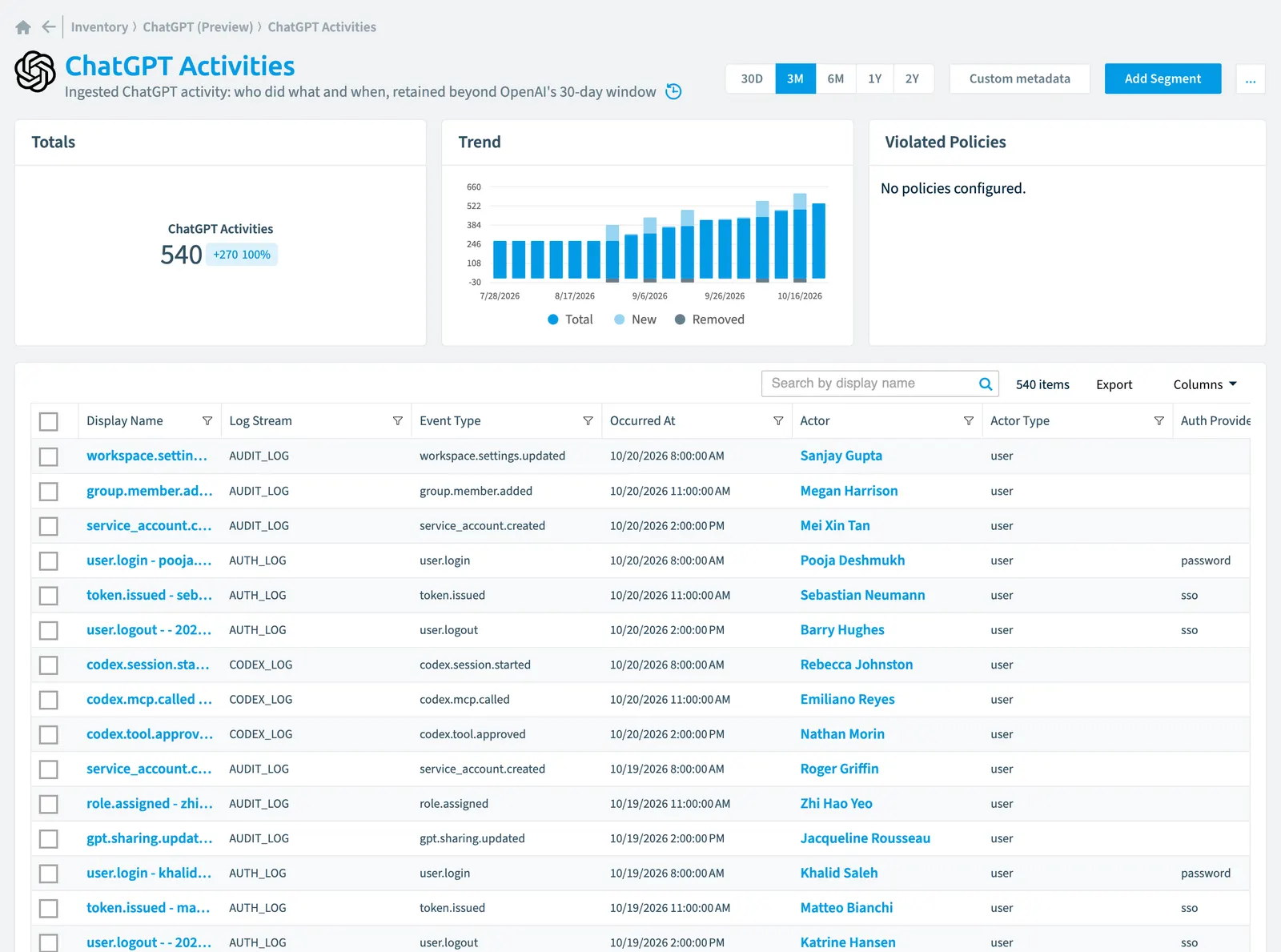Toggle the Total legend marker
Image resolution: width=1281 pixels, height=952 pixels.
(553, 319)
